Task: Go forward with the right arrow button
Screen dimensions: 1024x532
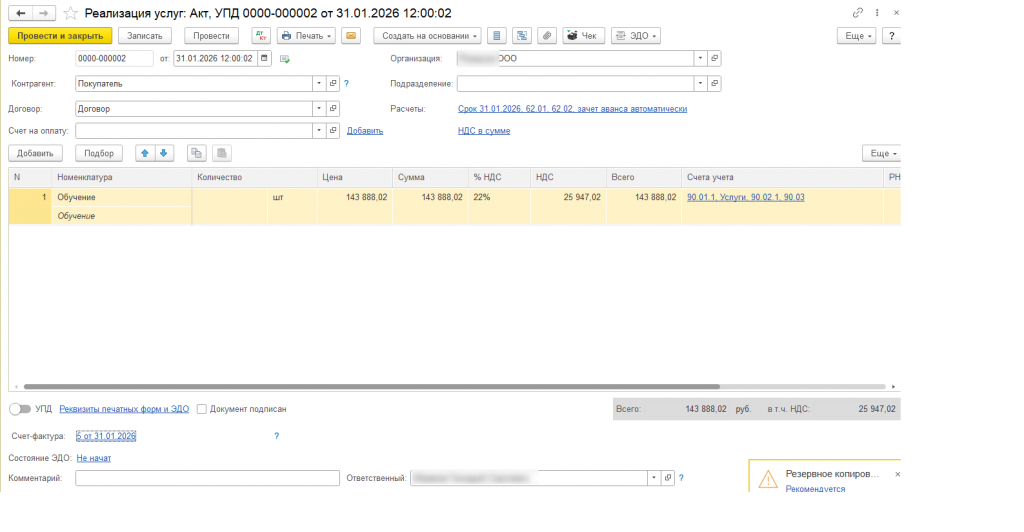Action: tap(43, 13)
